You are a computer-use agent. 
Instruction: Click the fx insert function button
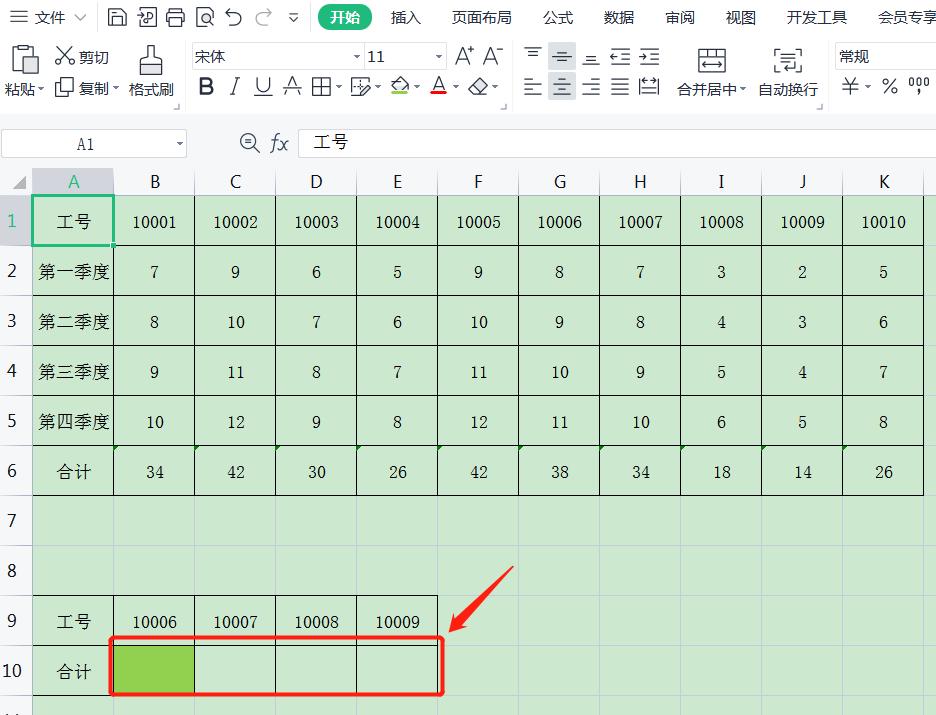(279, 142)
